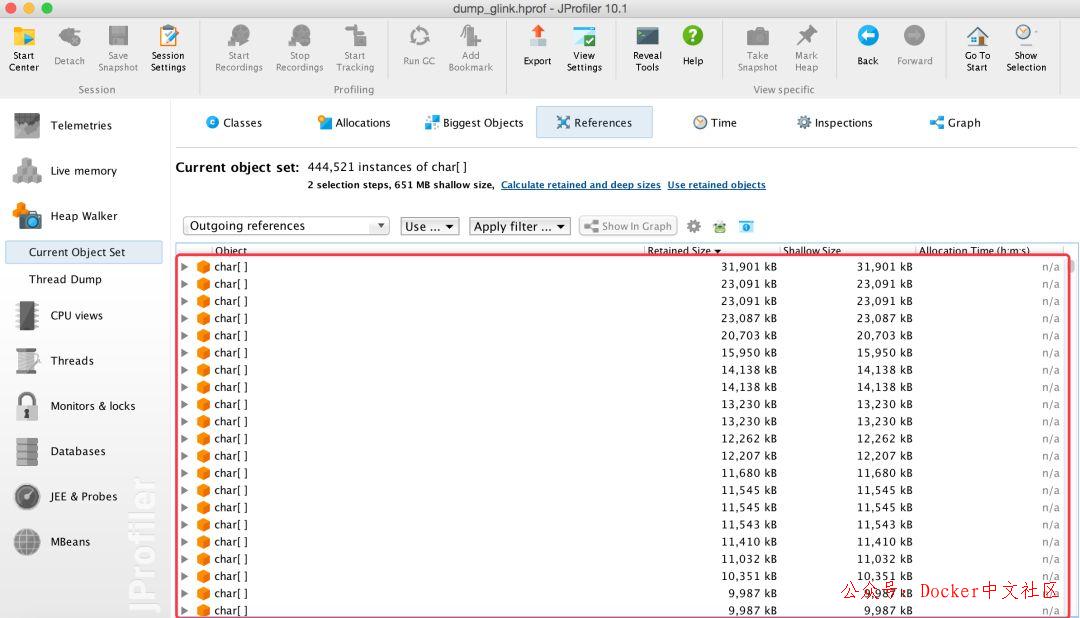Sort by the Retained Size column header
The height and width of the screenshot is (618, 1080).
pyautogui.click(x=683, y=250)
